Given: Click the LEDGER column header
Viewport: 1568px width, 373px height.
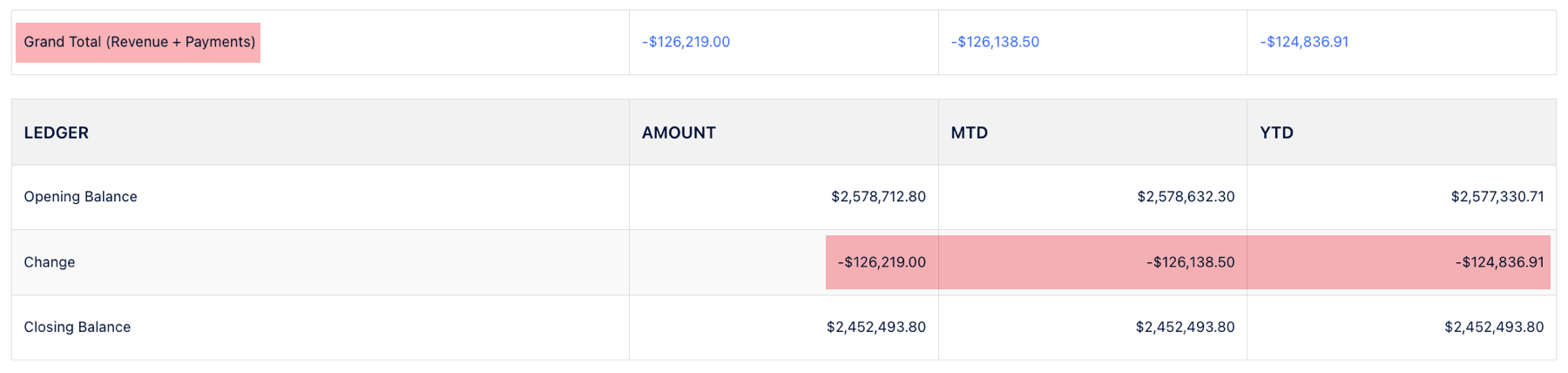Looking at the screenshot, I should pyautogui.click(x=57, y=132).
